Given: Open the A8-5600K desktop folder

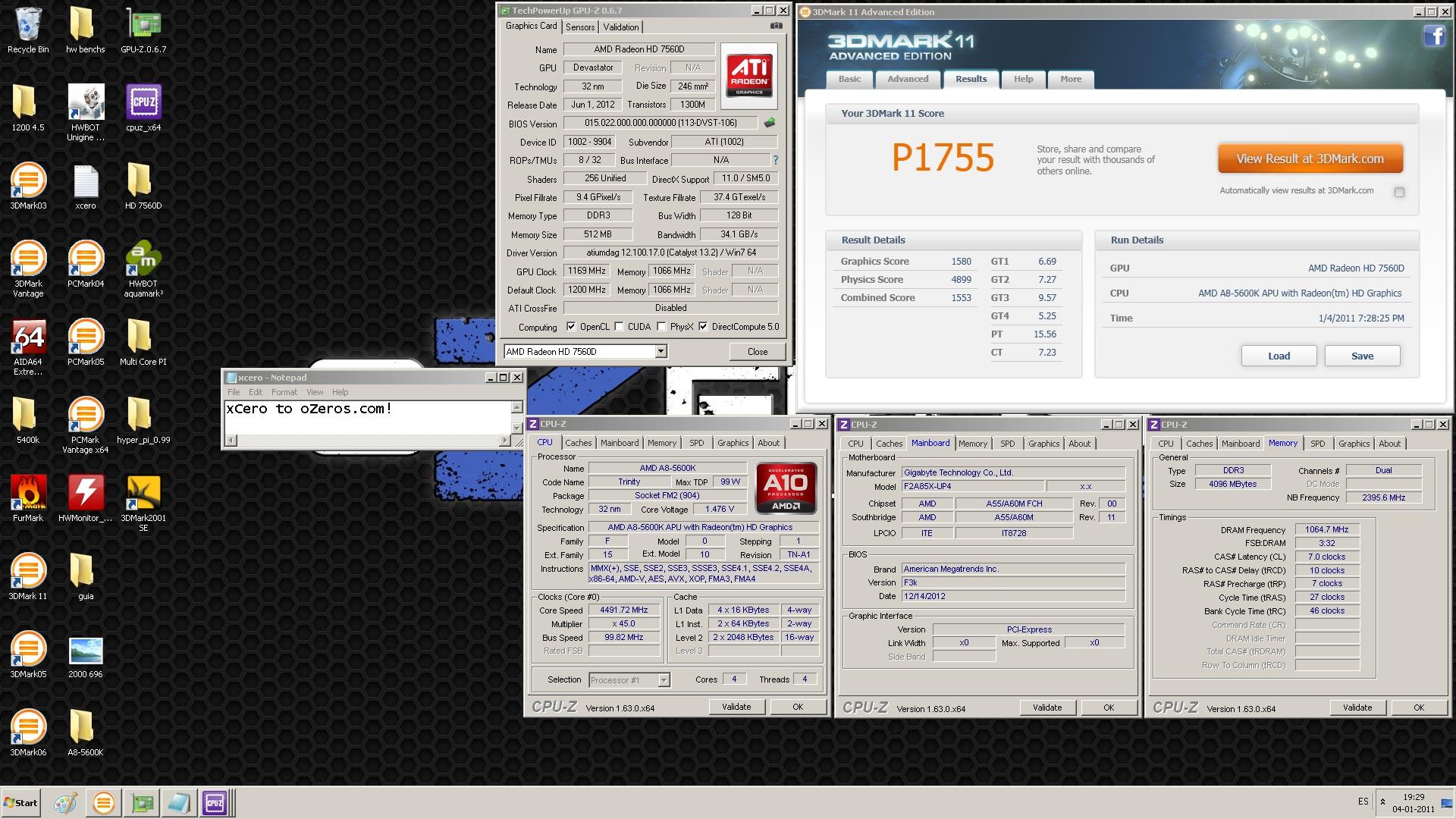Looking at the screenshot, I should (x=86, y=733).
